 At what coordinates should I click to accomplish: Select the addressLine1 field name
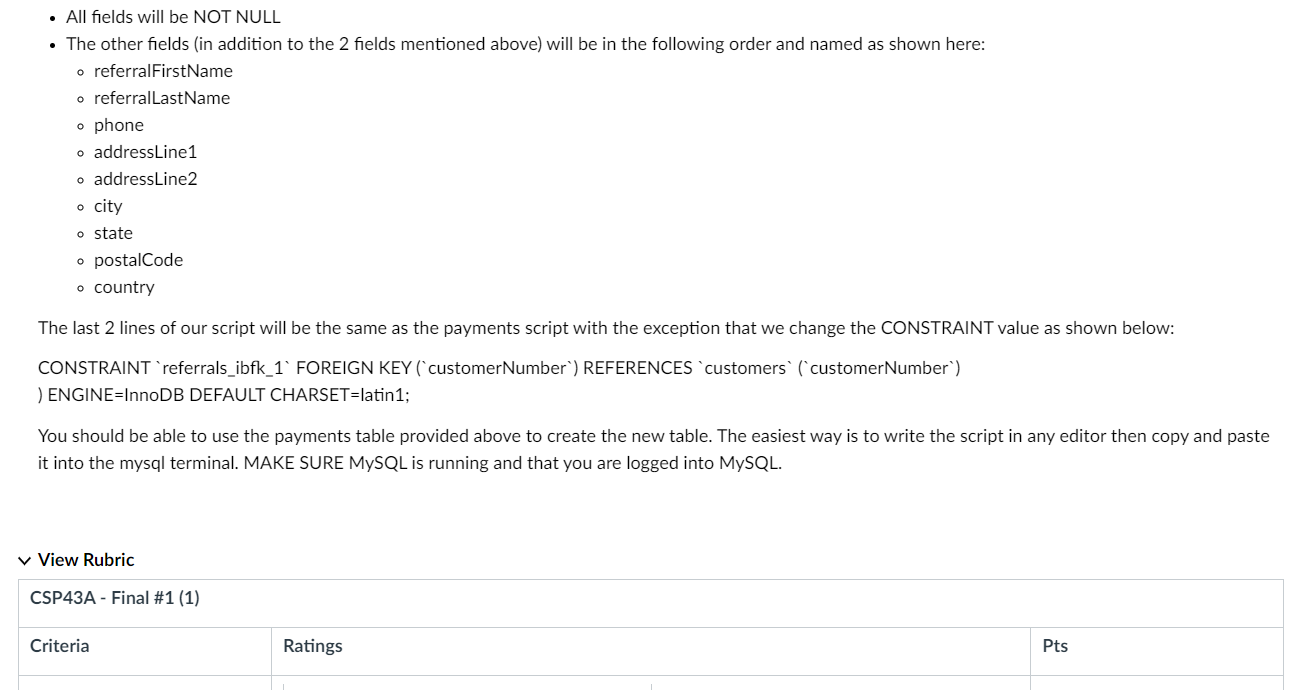coord(145,152)
